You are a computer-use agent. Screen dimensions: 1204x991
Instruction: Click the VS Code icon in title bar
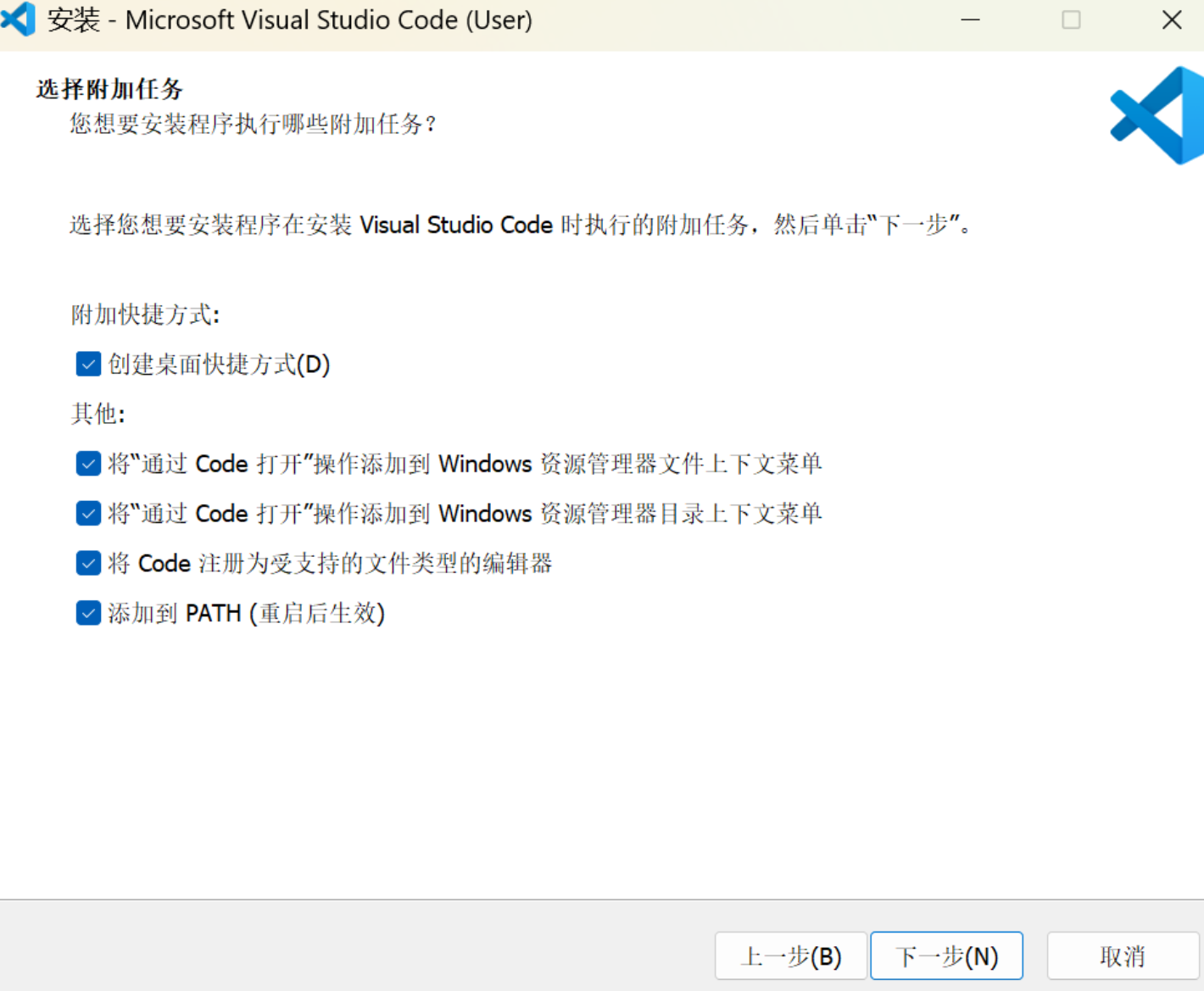18,19
